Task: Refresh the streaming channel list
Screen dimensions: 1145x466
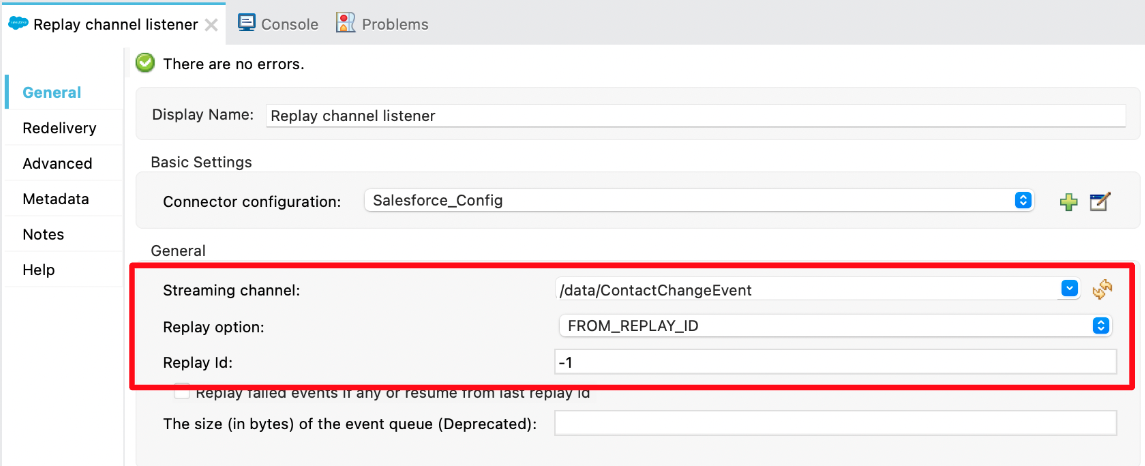Action: [x=1102, y=289]
